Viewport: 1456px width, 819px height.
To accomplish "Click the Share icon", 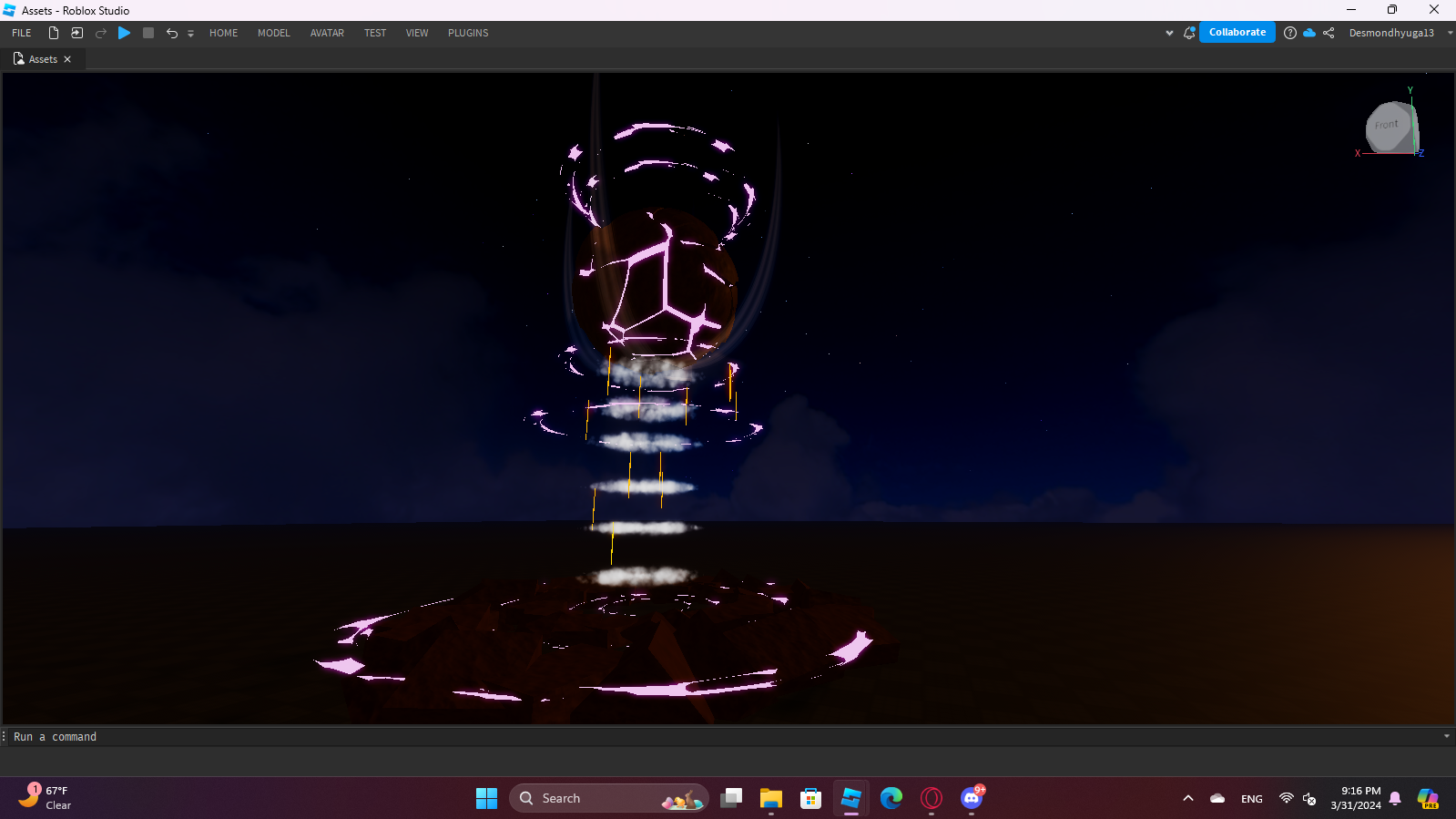I will [1329, 33].
